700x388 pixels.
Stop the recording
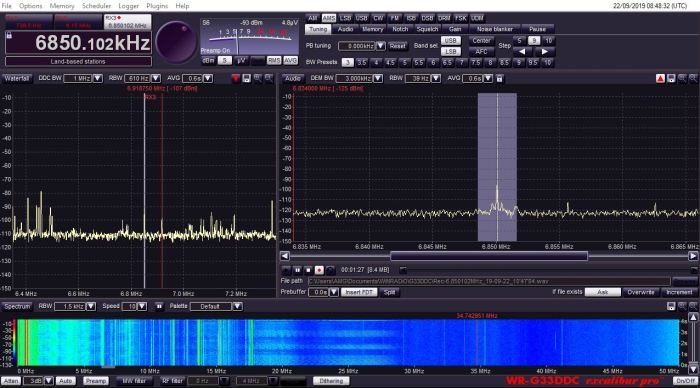[x=308, y=270]
